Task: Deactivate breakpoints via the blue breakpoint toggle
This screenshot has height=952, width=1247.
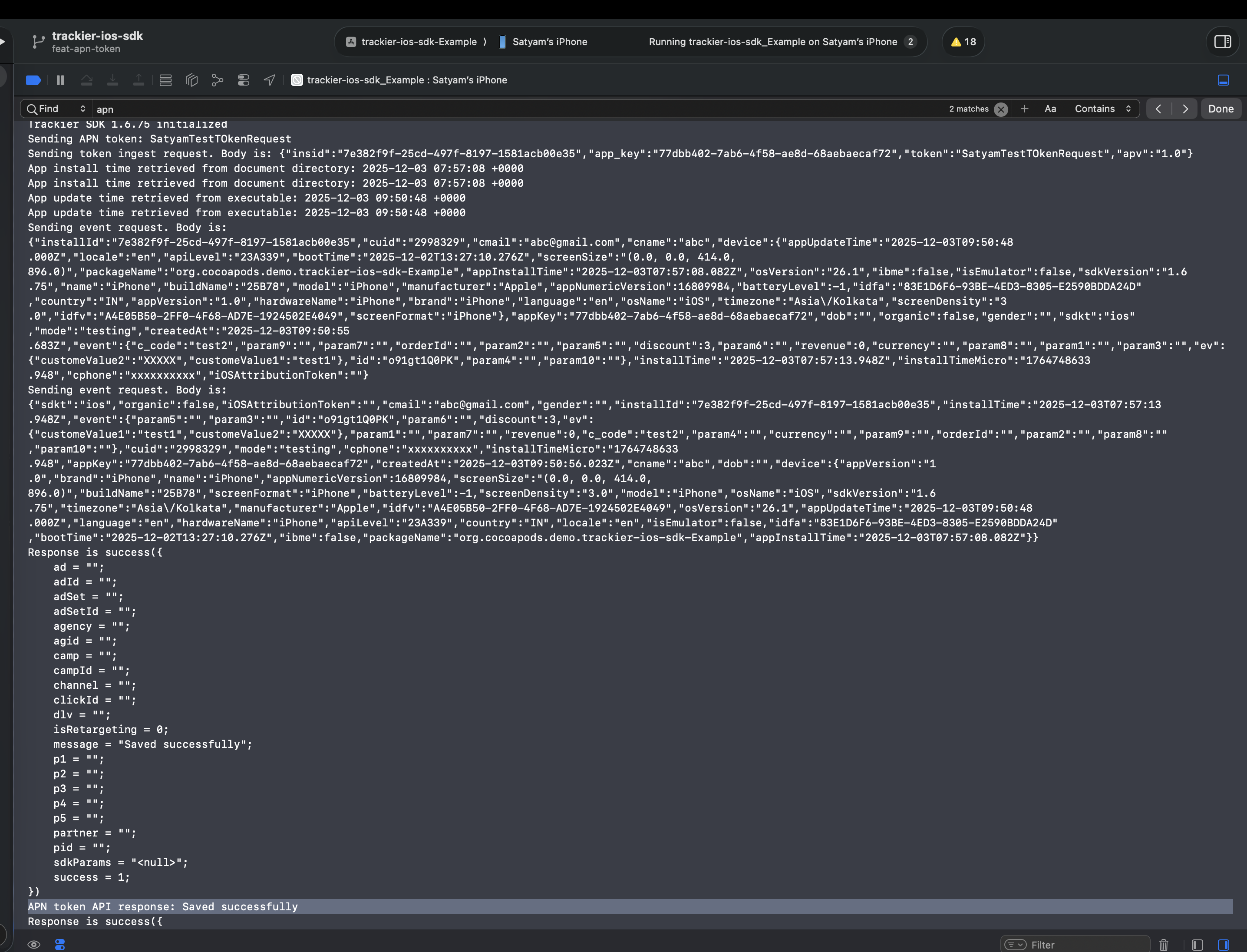Action: [33, 80]
